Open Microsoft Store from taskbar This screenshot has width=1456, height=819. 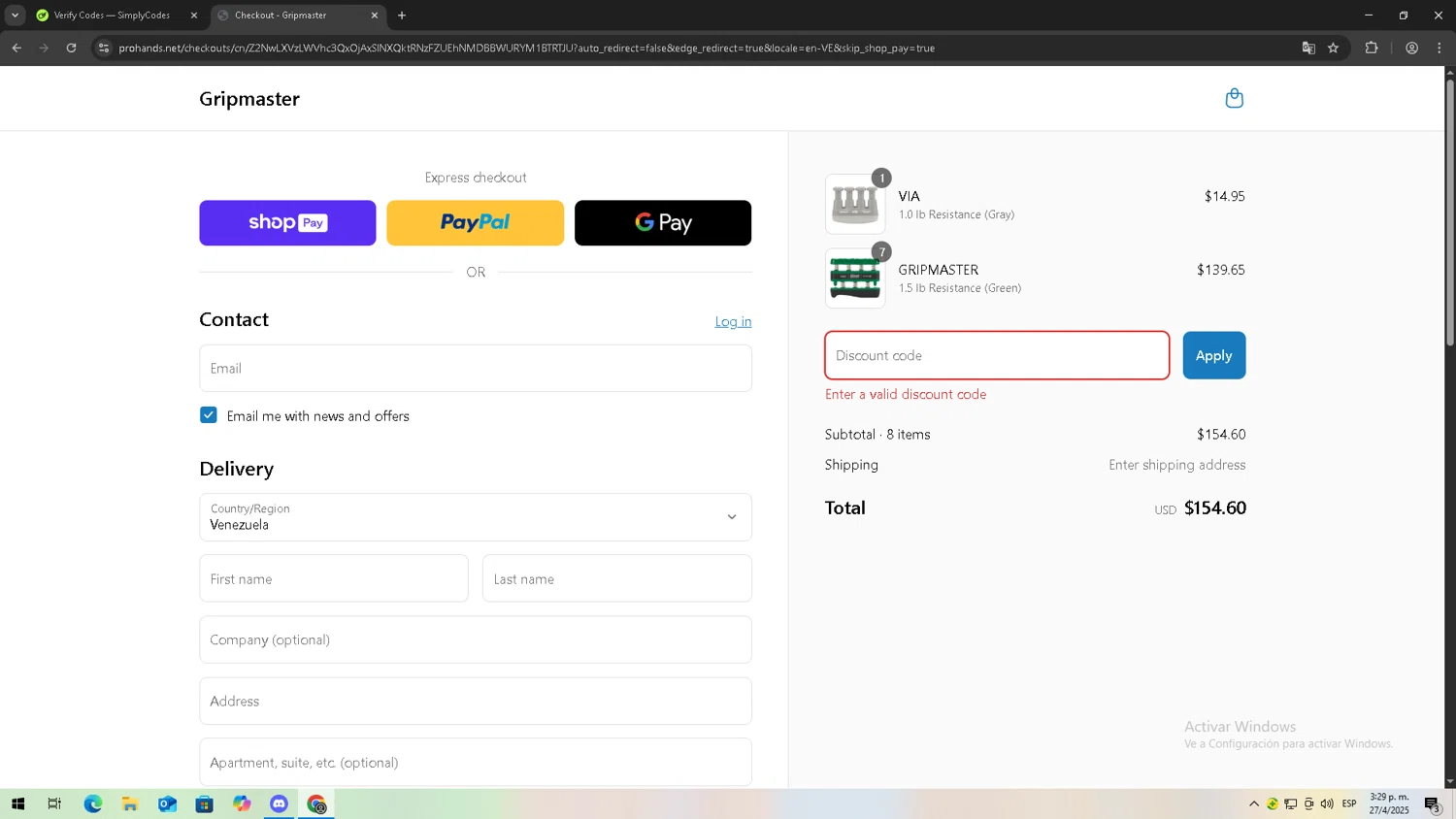[x=204, y=803]
